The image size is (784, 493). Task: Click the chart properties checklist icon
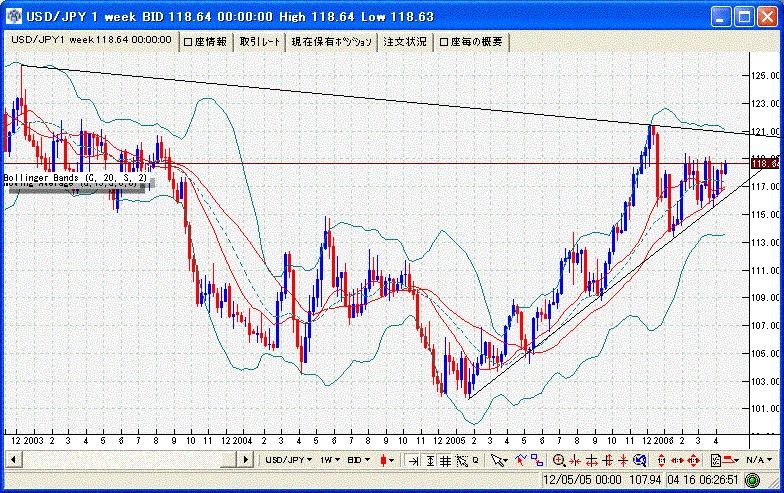pyautogui.click(x=716, y=460)
